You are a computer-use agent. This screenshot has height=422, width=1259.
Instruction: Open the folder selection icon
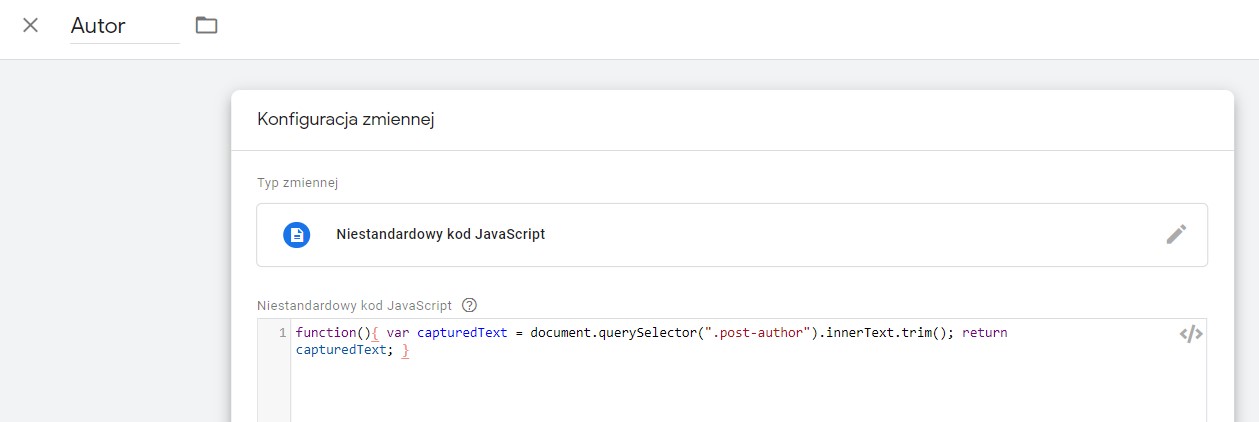[206, 25]
